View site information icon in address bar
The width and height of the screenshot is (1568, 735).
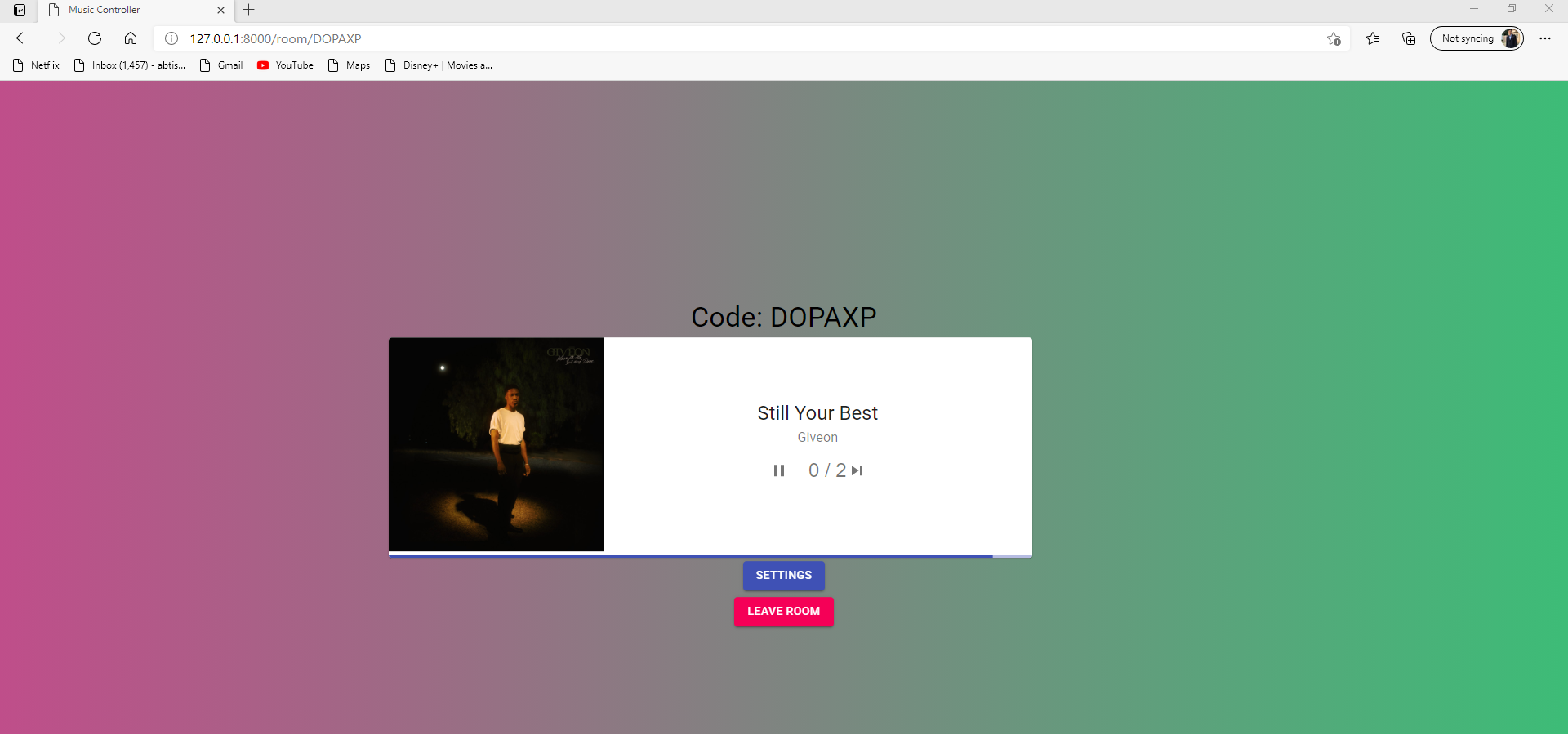[171, 38]
